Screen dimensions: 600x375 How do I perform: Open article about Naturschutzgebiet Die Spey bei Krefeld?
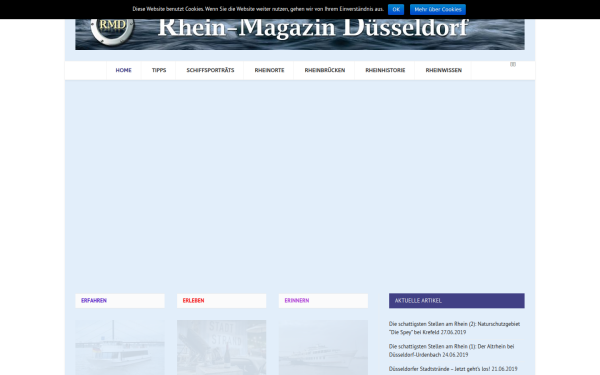tap(454, 328)
